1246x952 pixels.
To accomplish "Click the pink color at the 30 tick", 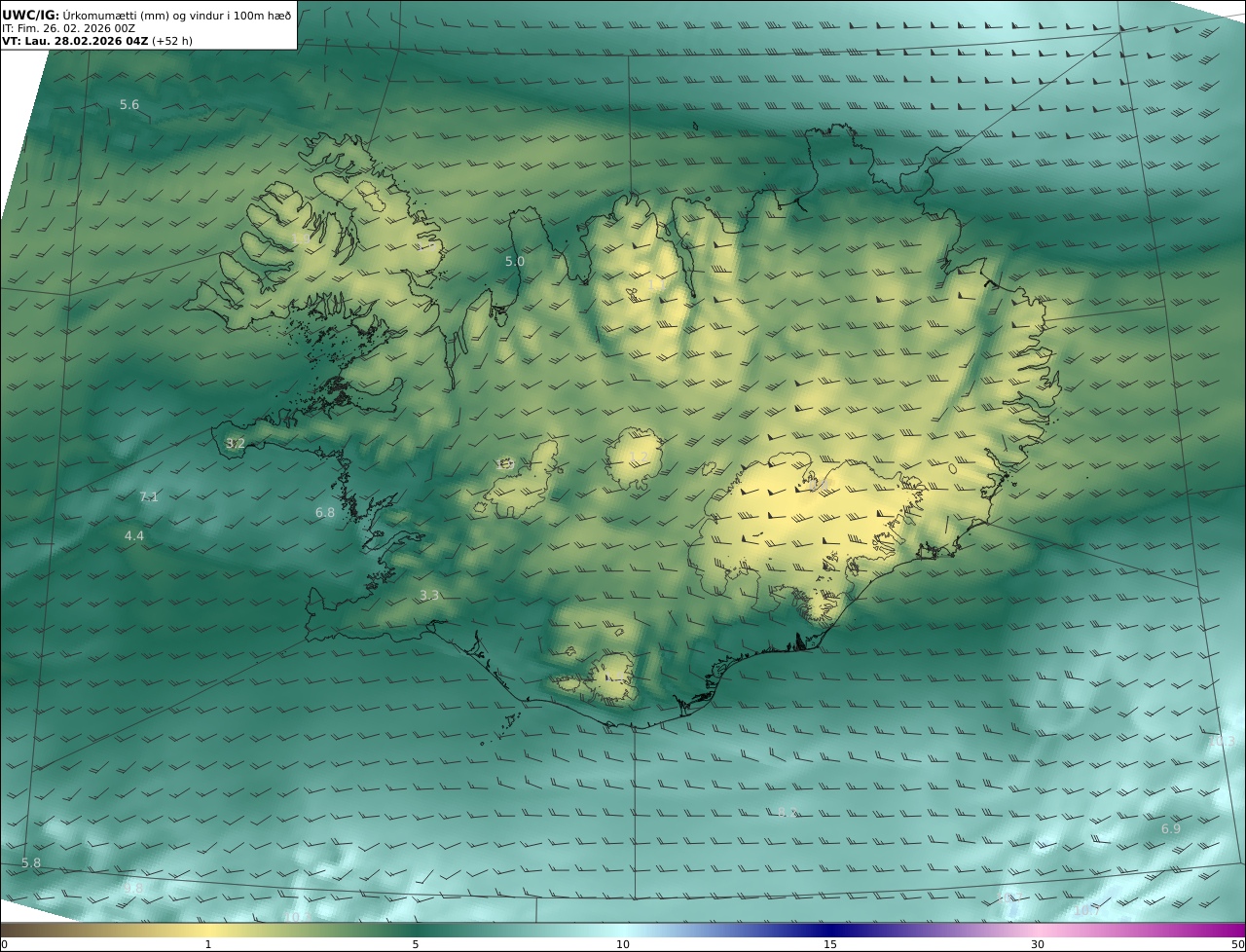I will pos(1038,931).
